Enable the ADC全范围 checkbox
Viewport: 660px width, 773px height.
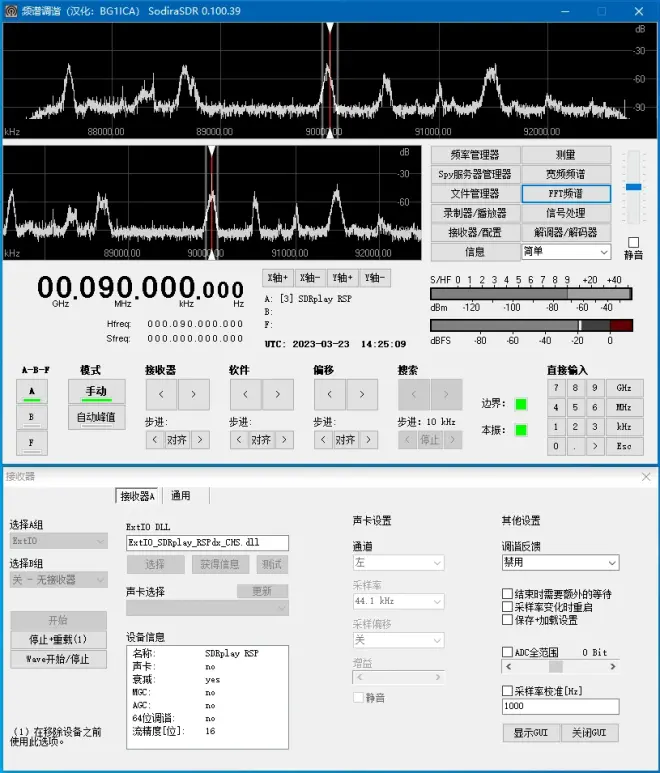[x=507, y=652]
